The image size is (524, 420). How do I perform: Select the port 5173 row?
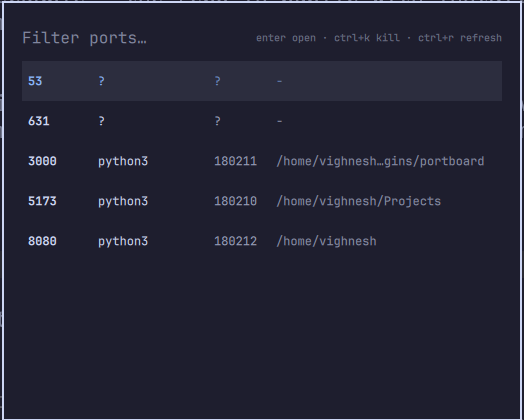click(262, 201)
